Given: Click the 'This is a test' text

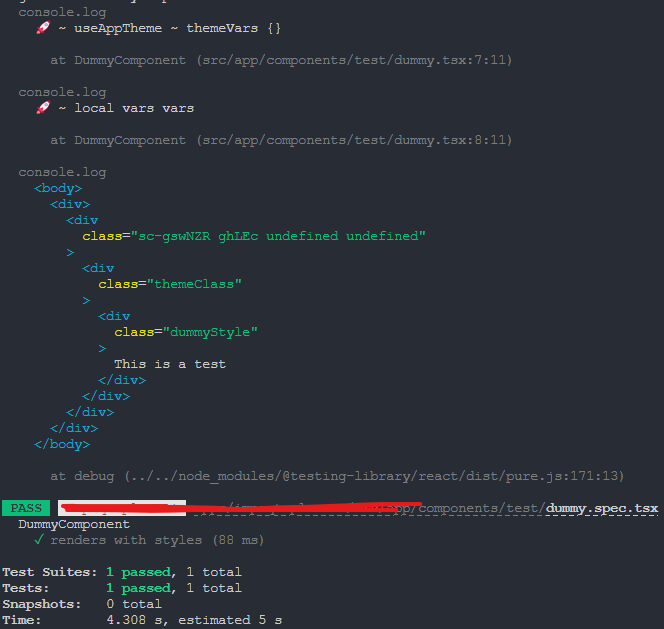Looking at the screenshot, I should tap(170, 364).
